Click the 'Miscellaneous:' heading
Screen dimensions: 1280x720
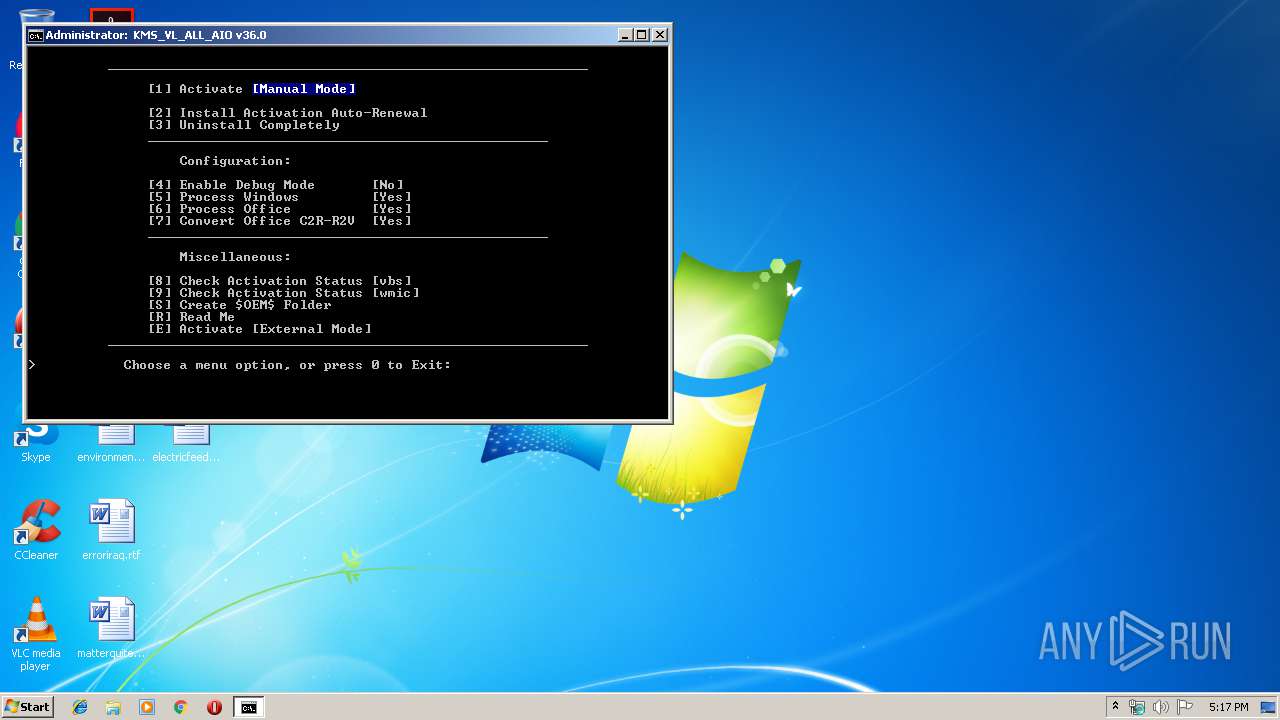point(236,257)
